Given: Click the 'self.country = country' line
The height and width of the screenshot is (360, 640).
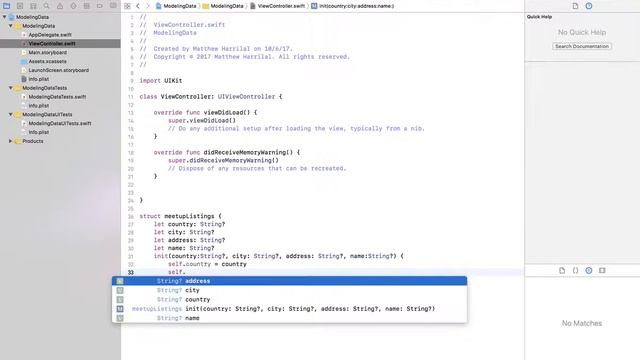Looking at the screenshot, I should pyautogui.click(x=207, y=264).
